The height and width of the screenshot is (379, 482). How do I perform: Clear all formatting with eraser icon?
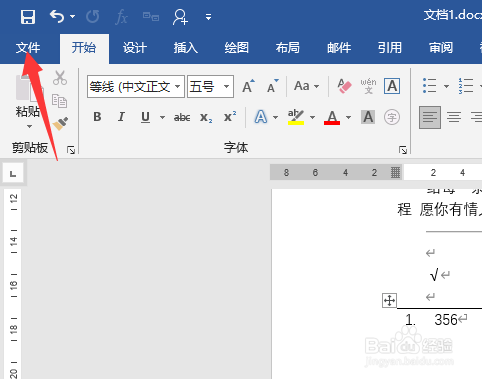click(344, 86)
